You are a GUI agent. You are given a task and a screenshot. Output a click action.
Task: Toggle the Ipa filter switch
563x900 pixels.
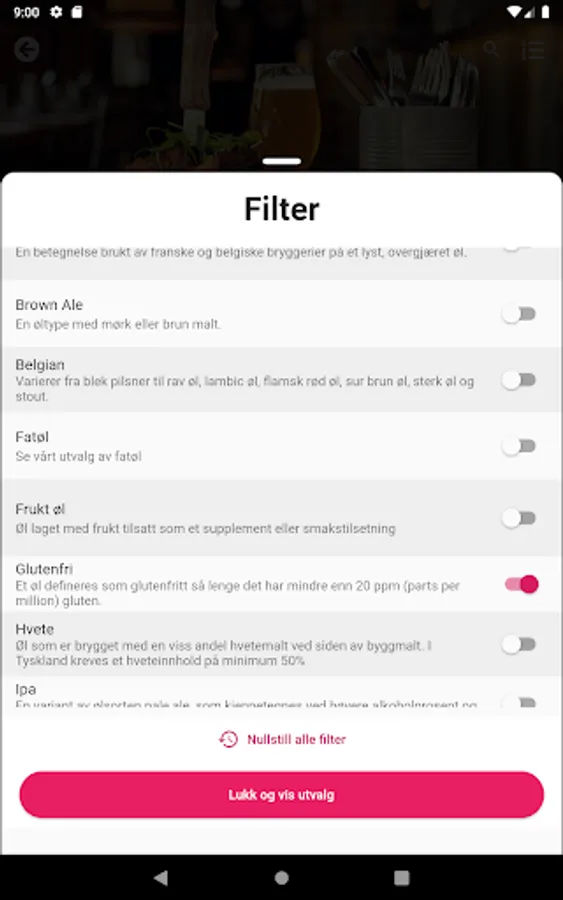click(519, 701)
